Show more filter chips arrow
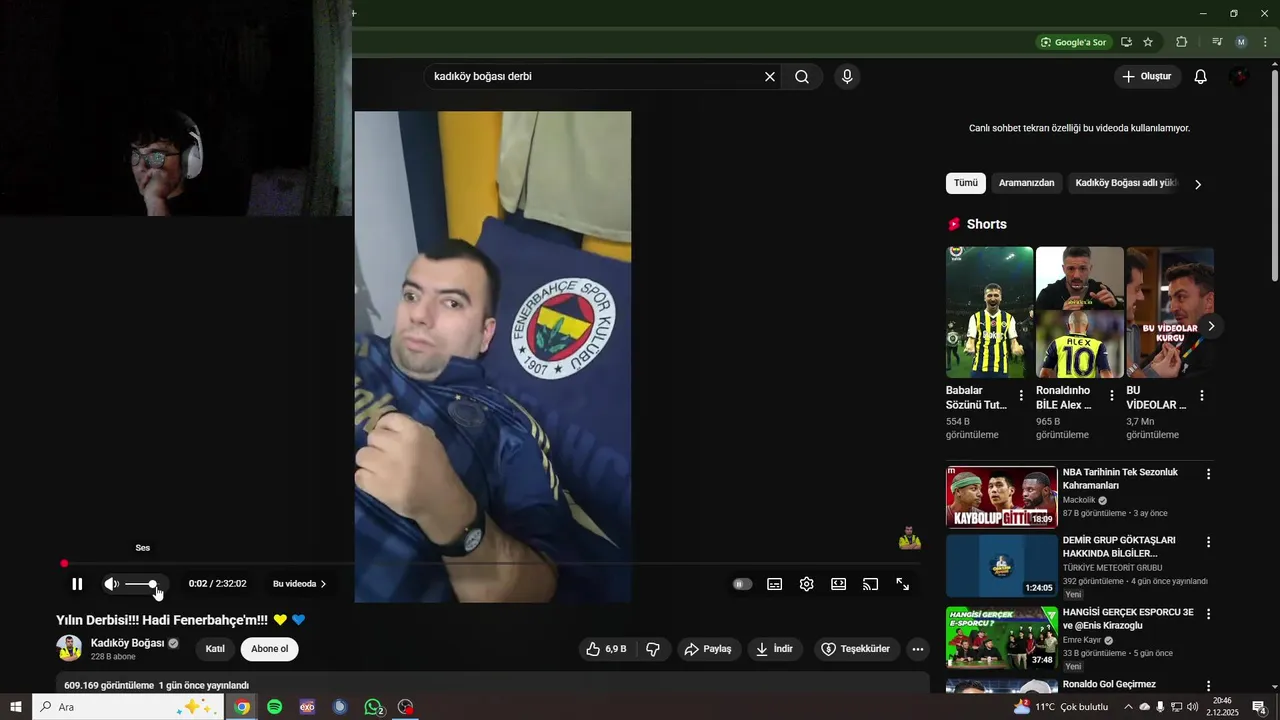The image size is (1280, 720). (1198, 184)
